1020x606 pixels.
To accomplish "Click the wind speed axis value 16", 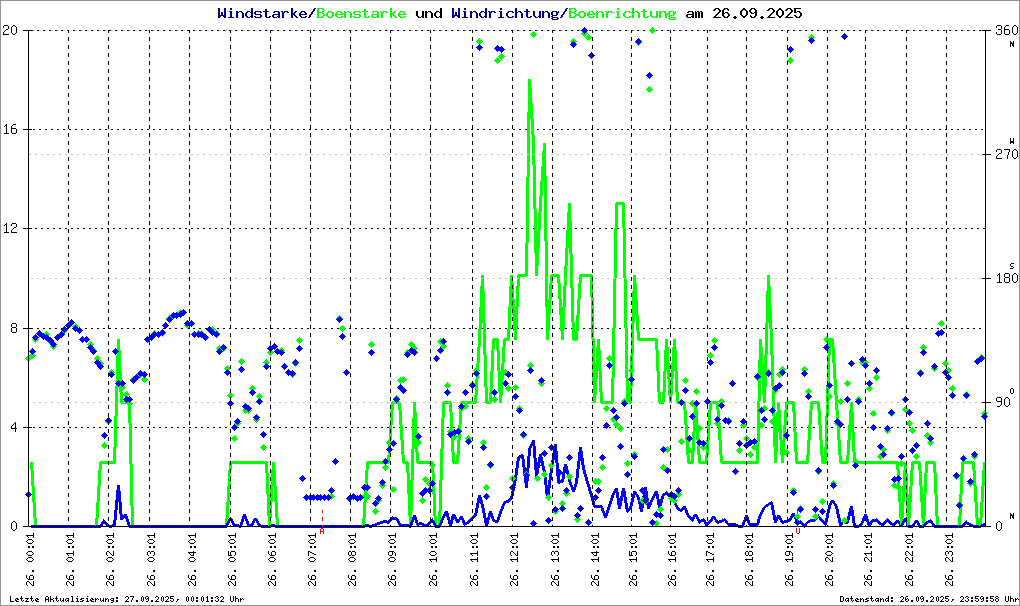I will [x=10, y=129].
